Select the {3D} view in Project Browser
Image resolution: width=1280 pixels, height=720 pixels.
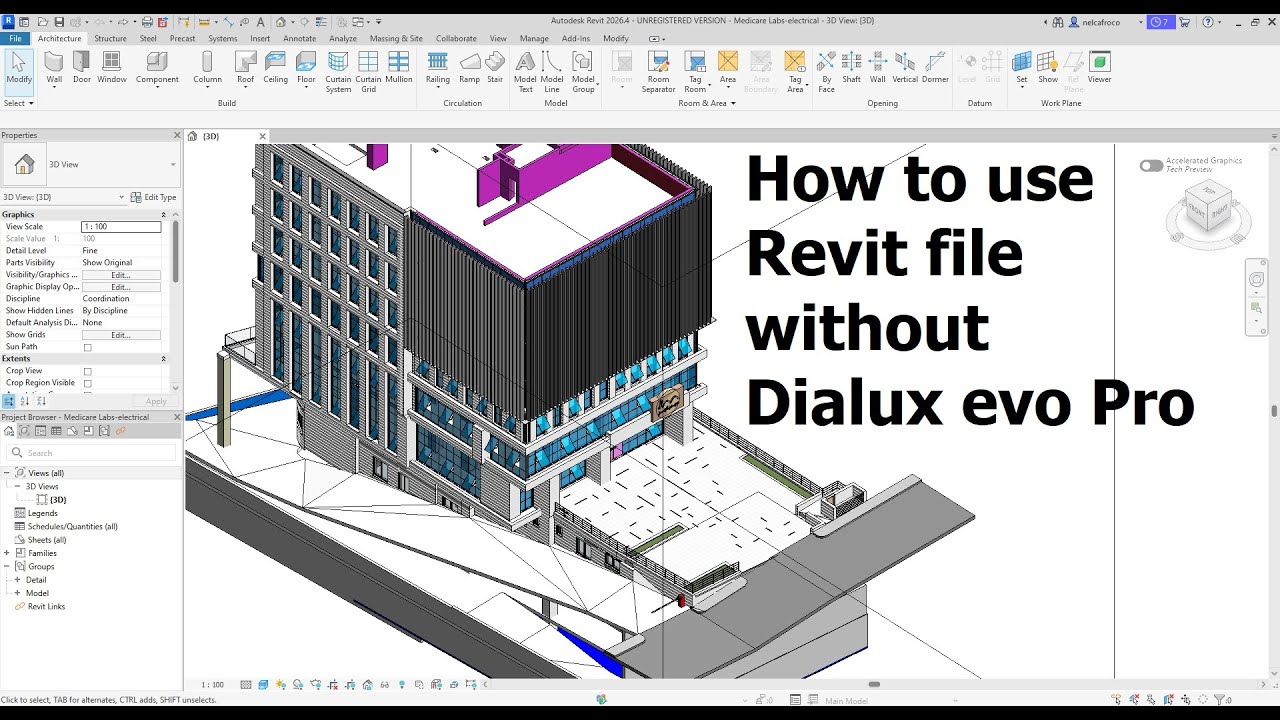click(x=58, y=500)
